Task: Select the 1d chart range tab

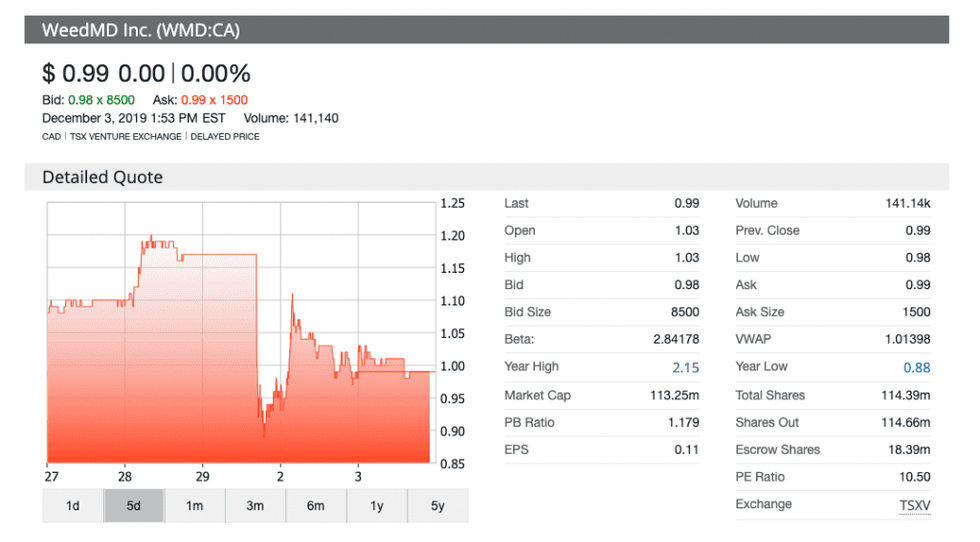Action: (x=73, y=506)
